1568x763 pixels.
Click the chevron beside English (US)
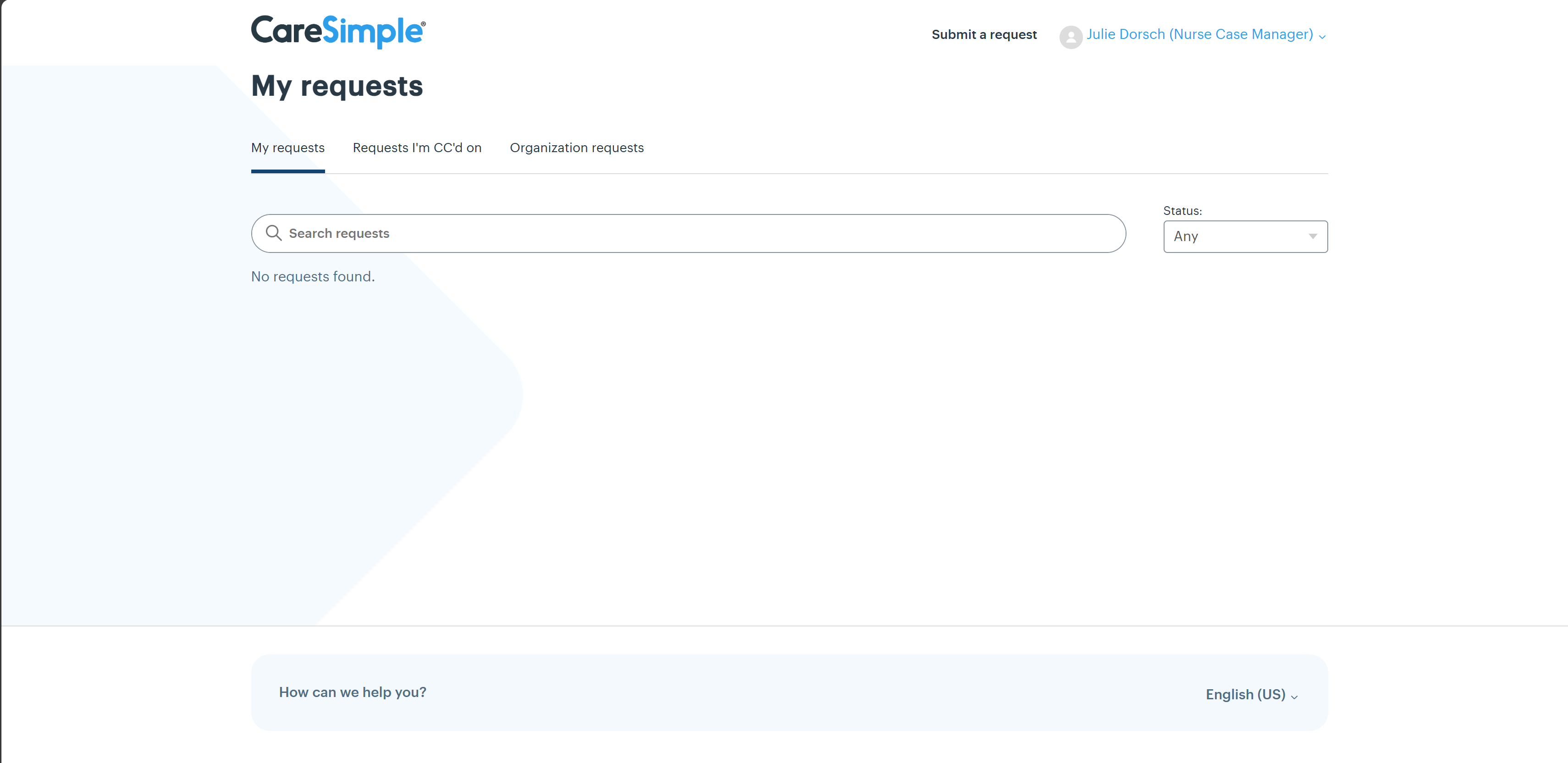tap(1294, 697)
